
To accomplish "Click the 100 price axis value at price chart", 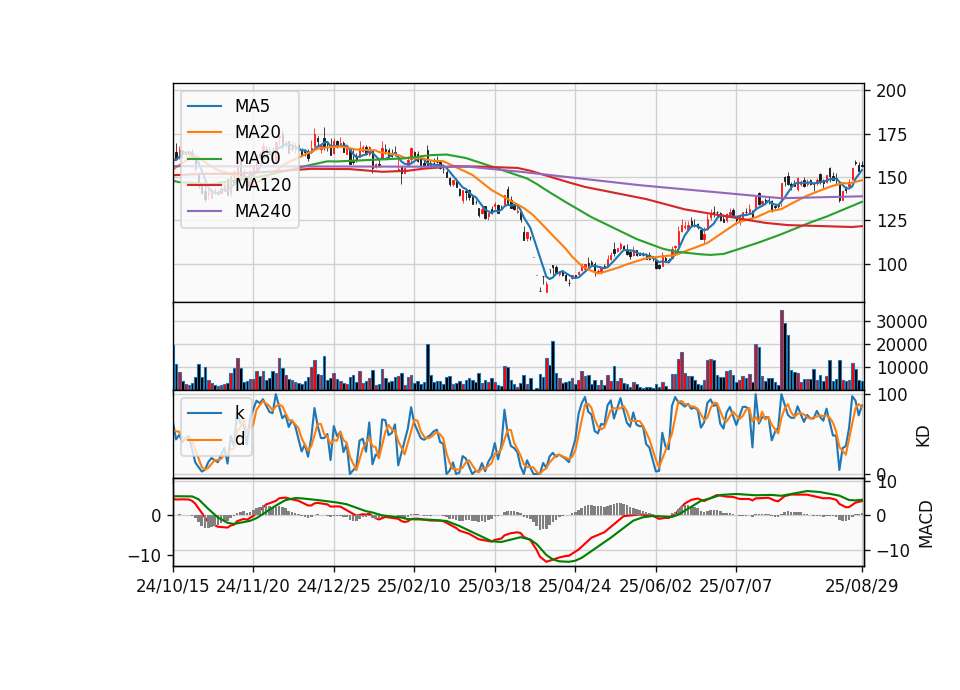I will [x=891, y=265].
